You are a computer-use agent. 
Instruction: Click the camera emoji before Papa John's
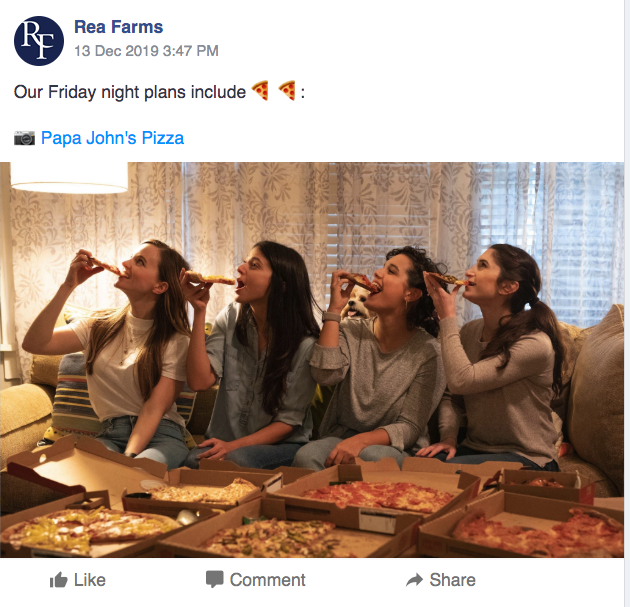point(24,138)
